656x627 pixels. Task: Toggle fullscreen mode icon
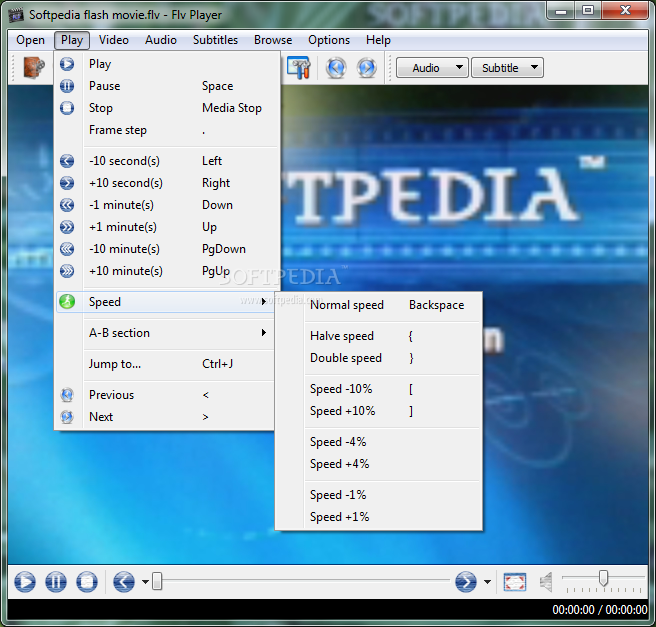tap(515, 582)
